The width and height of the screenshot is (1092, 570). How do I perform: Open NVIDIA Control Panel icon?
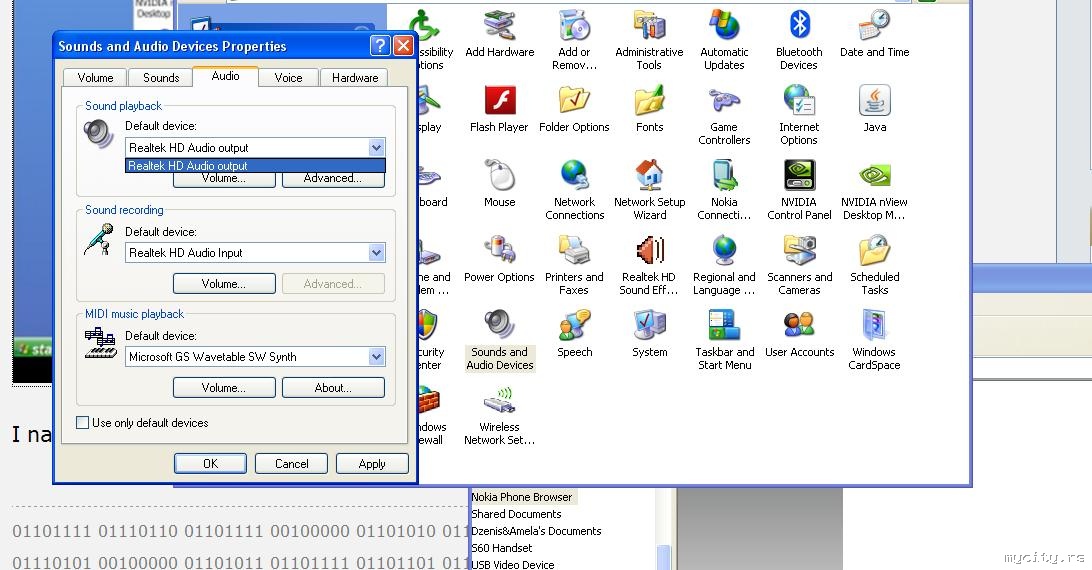click(x=800, y=190)
